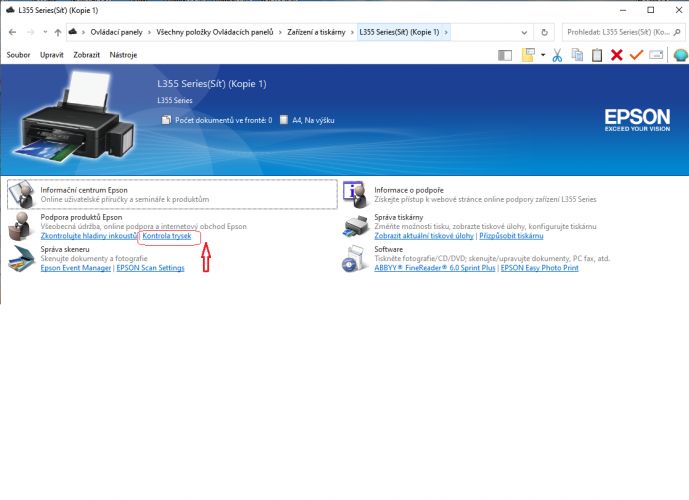This screenshot has height=500, width=689.
Task: Select Podpora produktů Epson heading
Action: click(x=81, y=217)
